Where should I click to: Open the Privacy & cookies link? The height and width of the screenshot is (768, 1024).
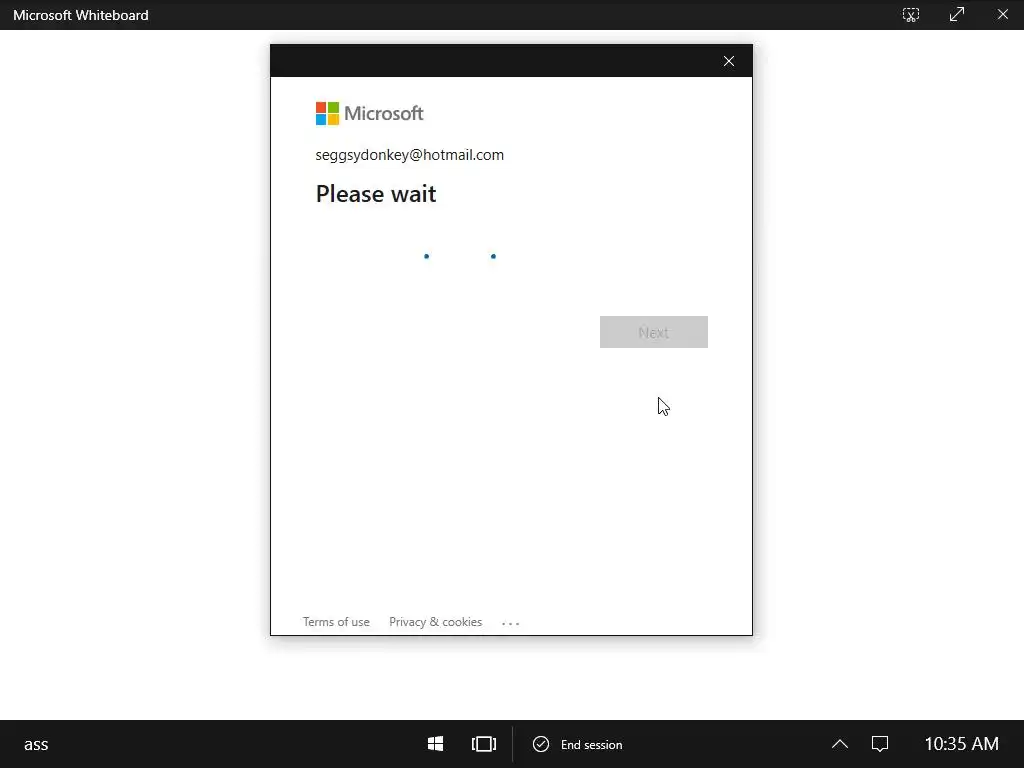point(436,622)
